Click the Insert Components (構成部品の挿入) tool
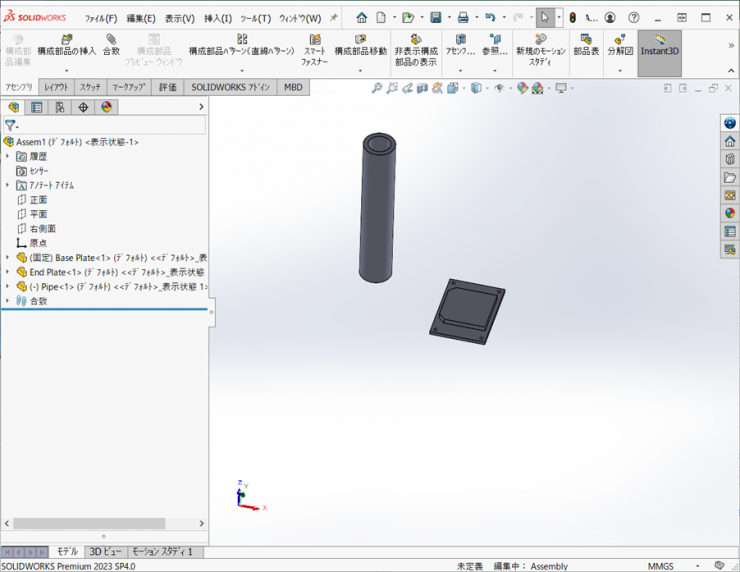The width and height of the screenshot is (740, 572). (66, 45)
